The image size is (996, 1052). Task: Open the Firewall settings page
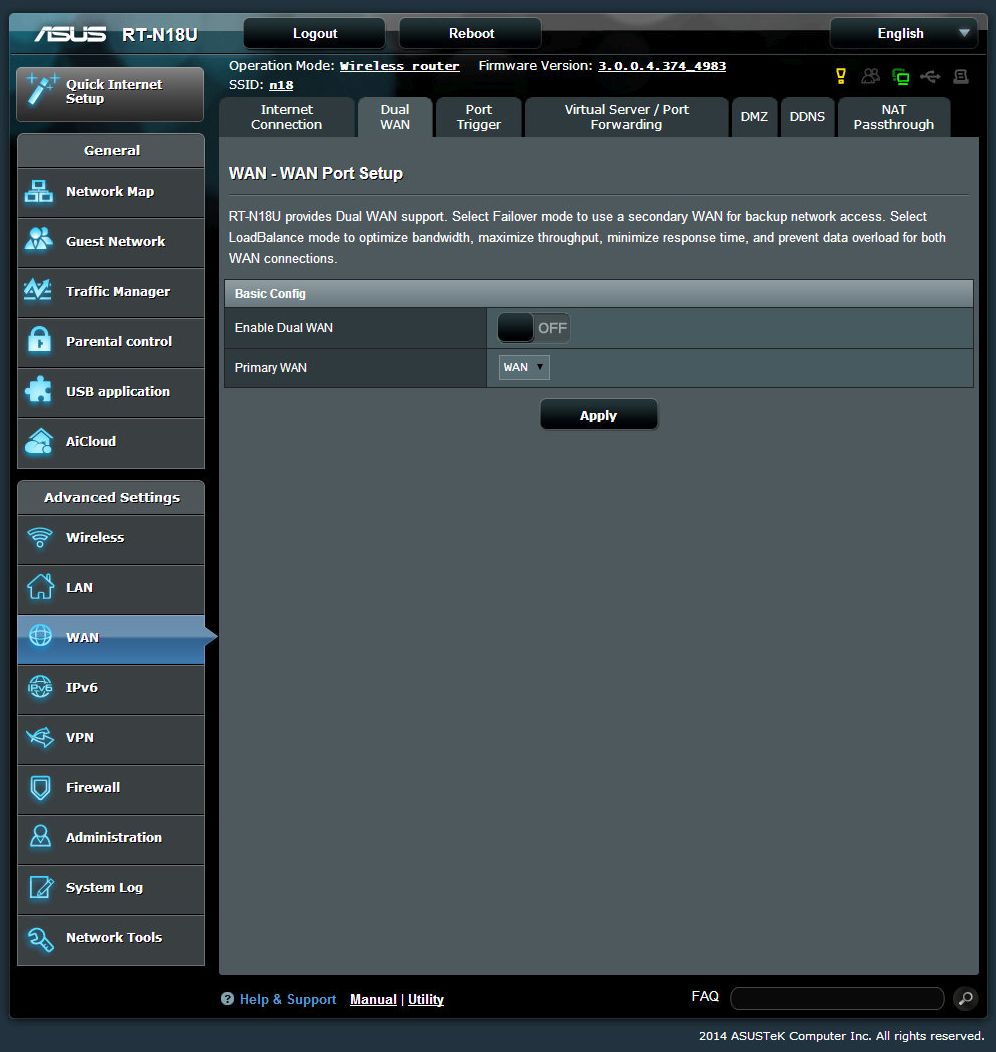coord(110,788)
